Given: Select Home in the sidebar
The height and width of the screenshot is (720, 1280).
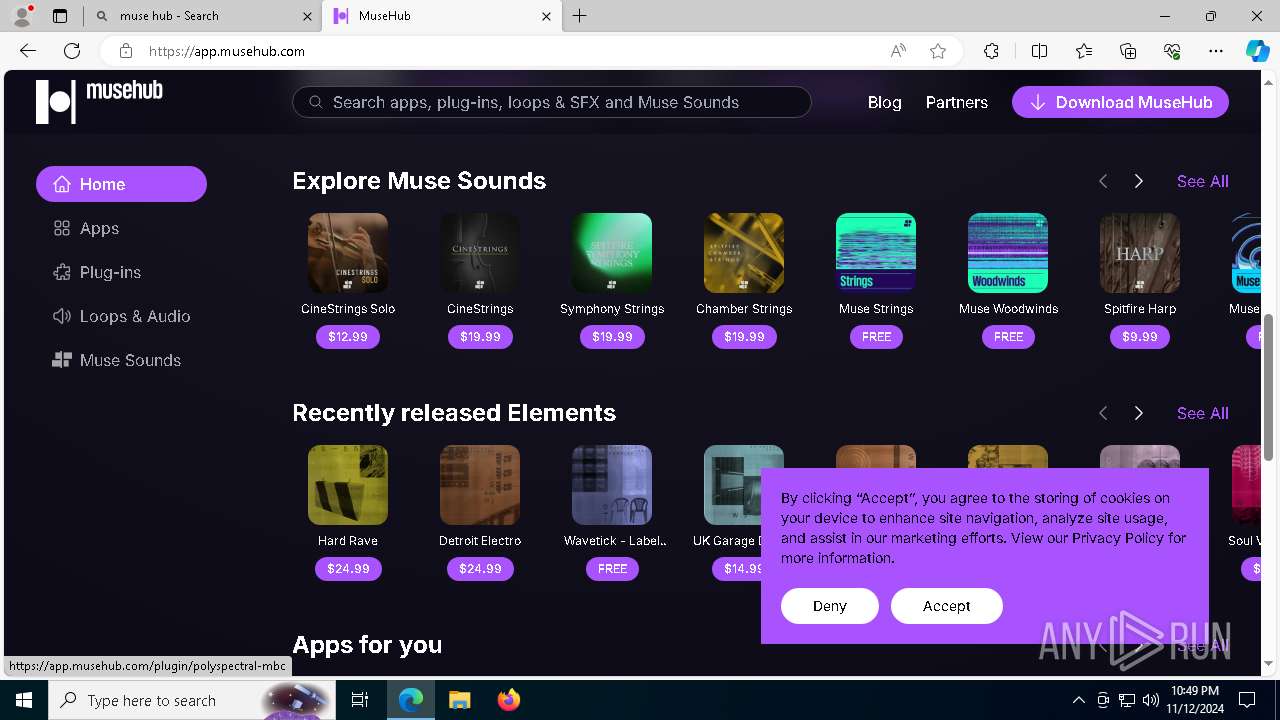Looking at the screenshot, I should [x=121, y=184].
